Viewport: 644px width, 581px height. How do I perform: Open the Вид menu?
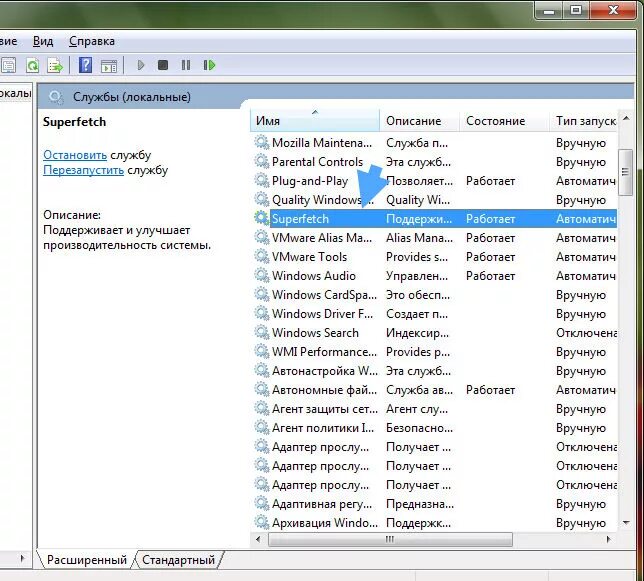tap(43, 41)
